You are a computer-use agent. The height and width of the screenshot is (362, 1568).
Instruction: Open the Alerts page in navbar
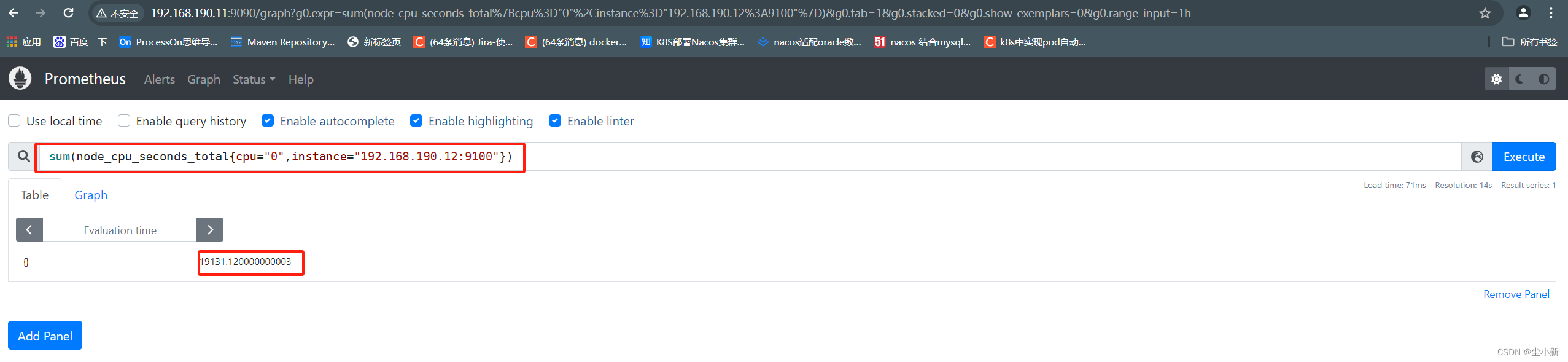[160, 79]
